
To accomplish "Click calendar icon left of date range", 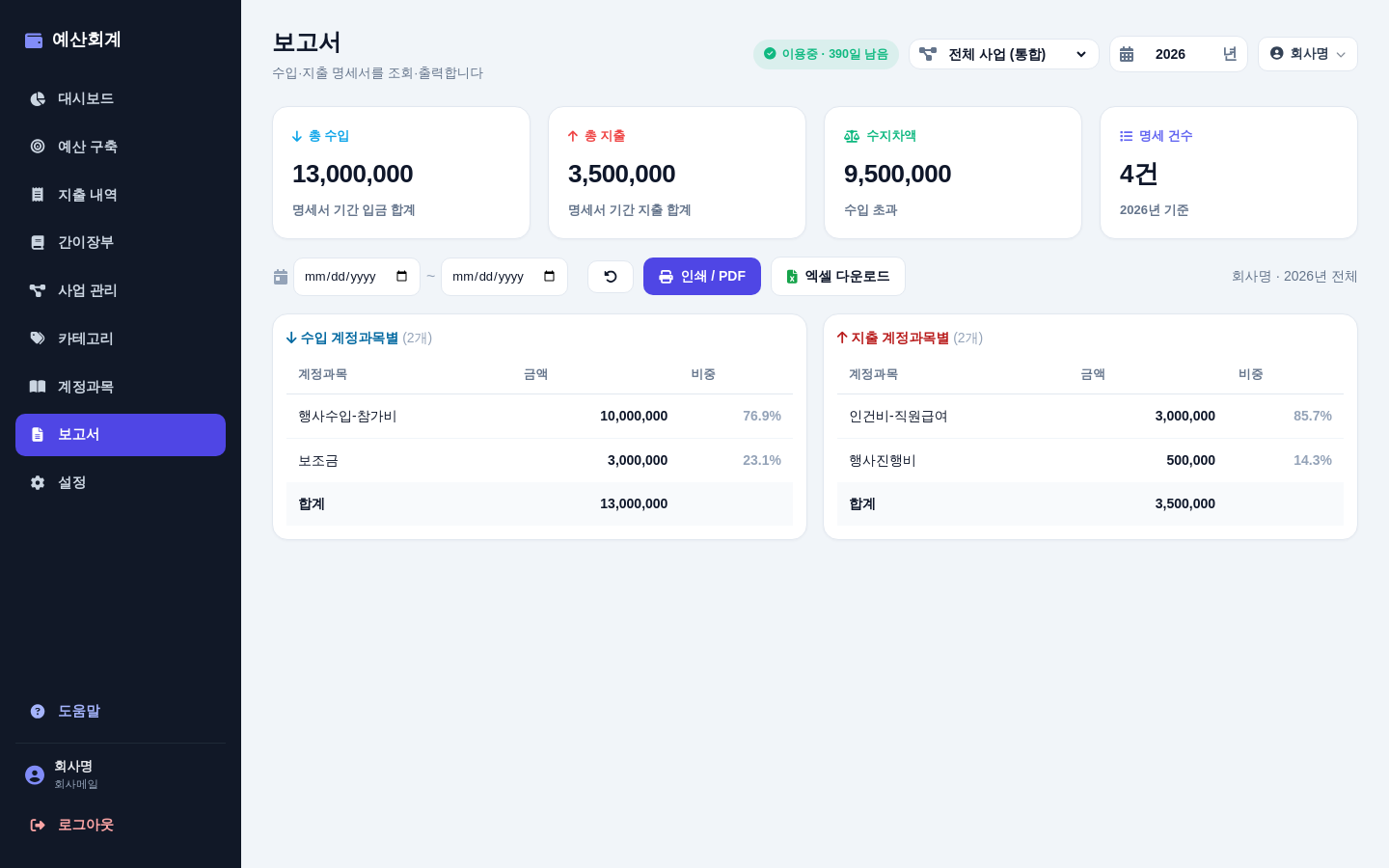I will click(281, 277).
